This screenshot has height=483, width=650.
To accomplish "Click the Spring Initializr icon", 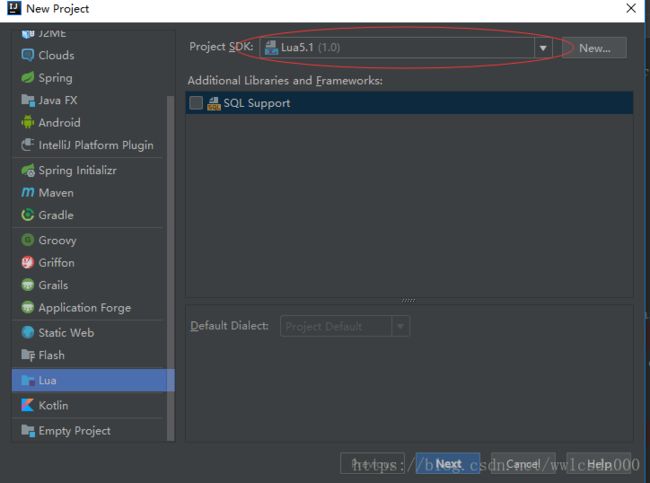I will point(28,170).
